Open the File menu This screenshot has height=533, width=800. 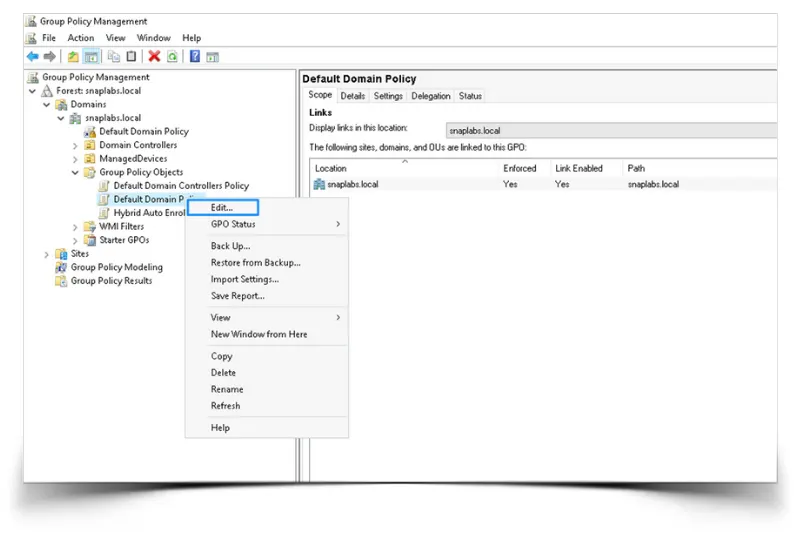(49, 38)
